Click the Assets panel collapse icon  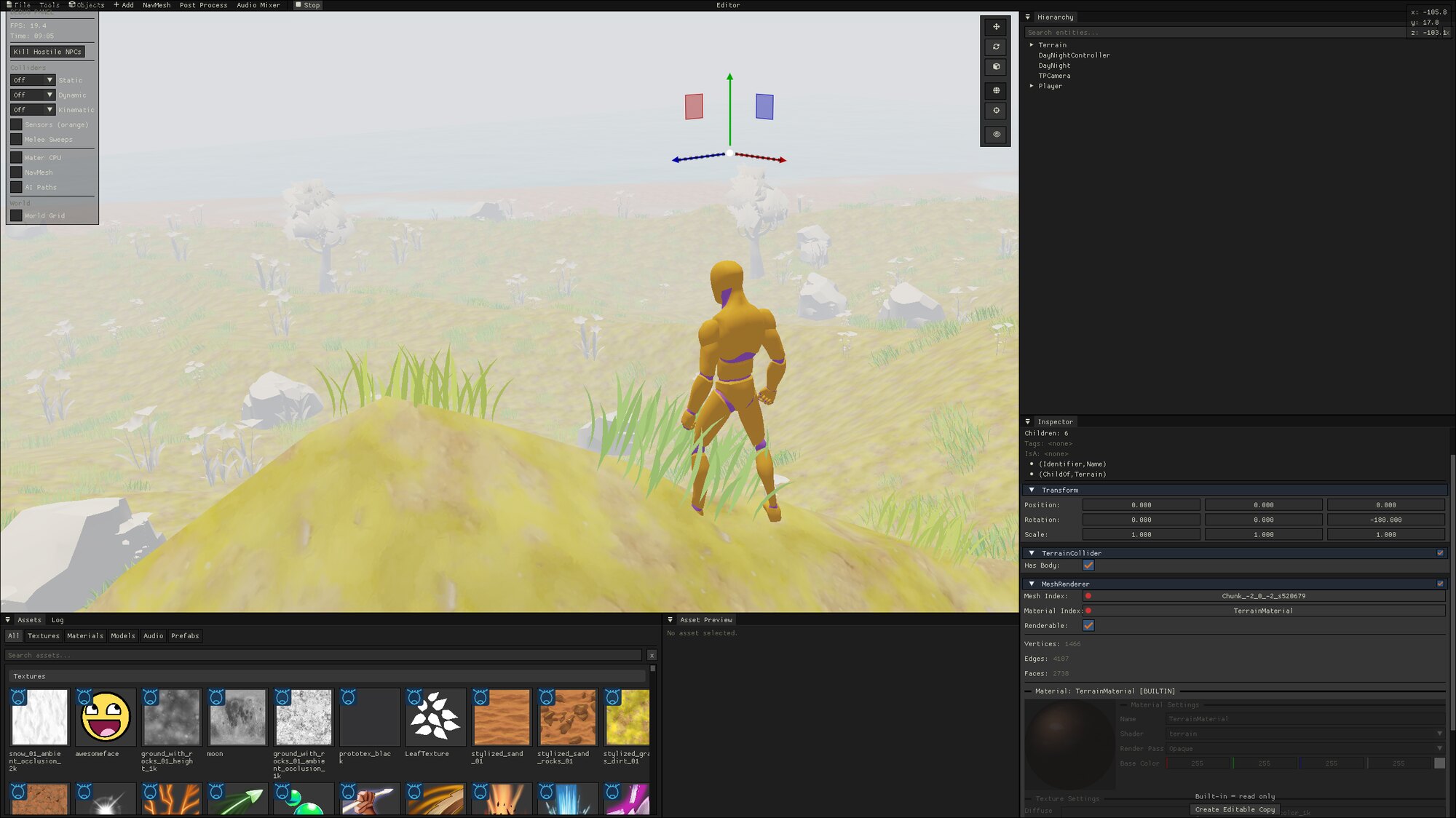7,620
